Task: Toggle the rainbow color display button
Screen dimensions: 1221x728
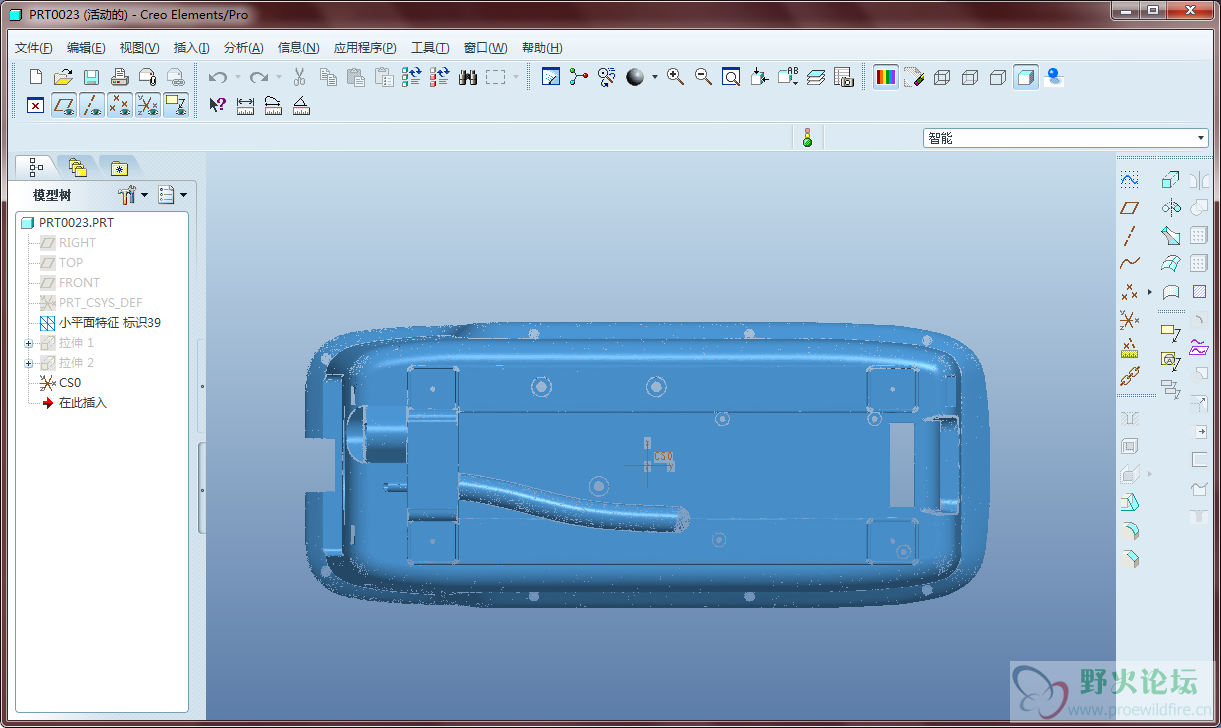Action: pyautogui.click(x=885, y=77)
